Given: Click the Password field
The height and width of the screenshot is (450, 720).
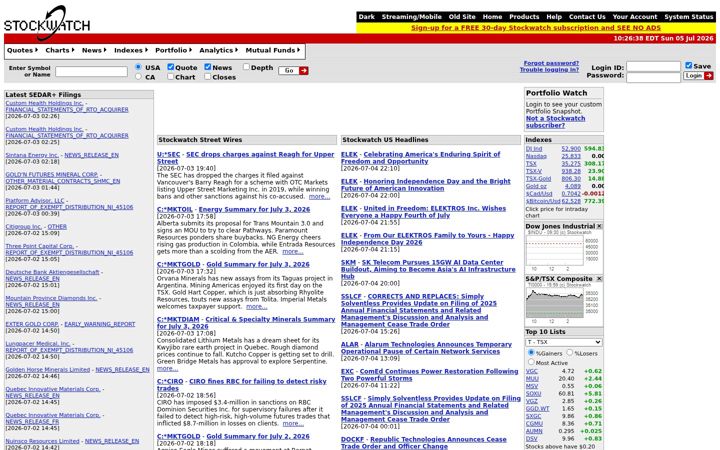Looking at the screenshot, I should pyautogui.click(x=653, y=77).
